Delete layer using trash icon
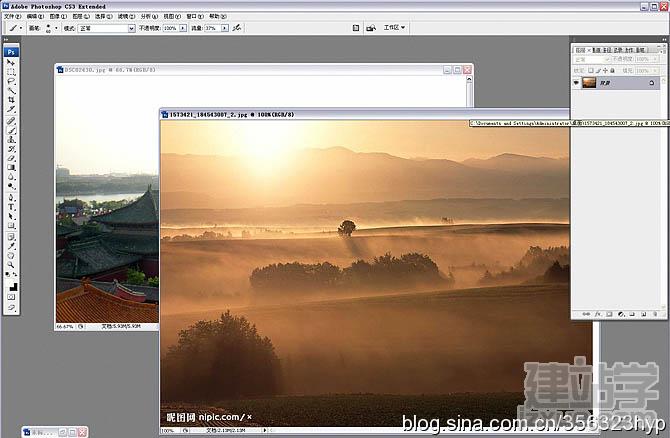This screenshot has height=438, width=670. (655, 315)
